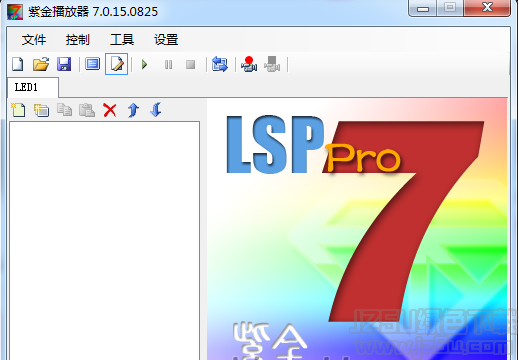Maximize the 紫金播放器 window
The image size is (519, 360).
pyautogui.click(x=450, y=8)
